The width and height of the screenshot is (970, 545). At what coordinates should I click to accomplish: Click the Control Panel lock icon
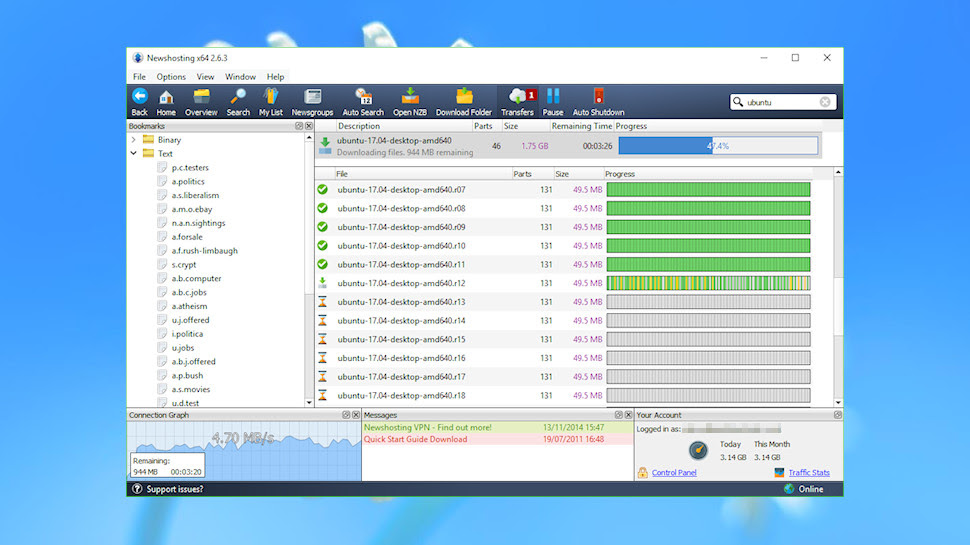coord(643,473)
